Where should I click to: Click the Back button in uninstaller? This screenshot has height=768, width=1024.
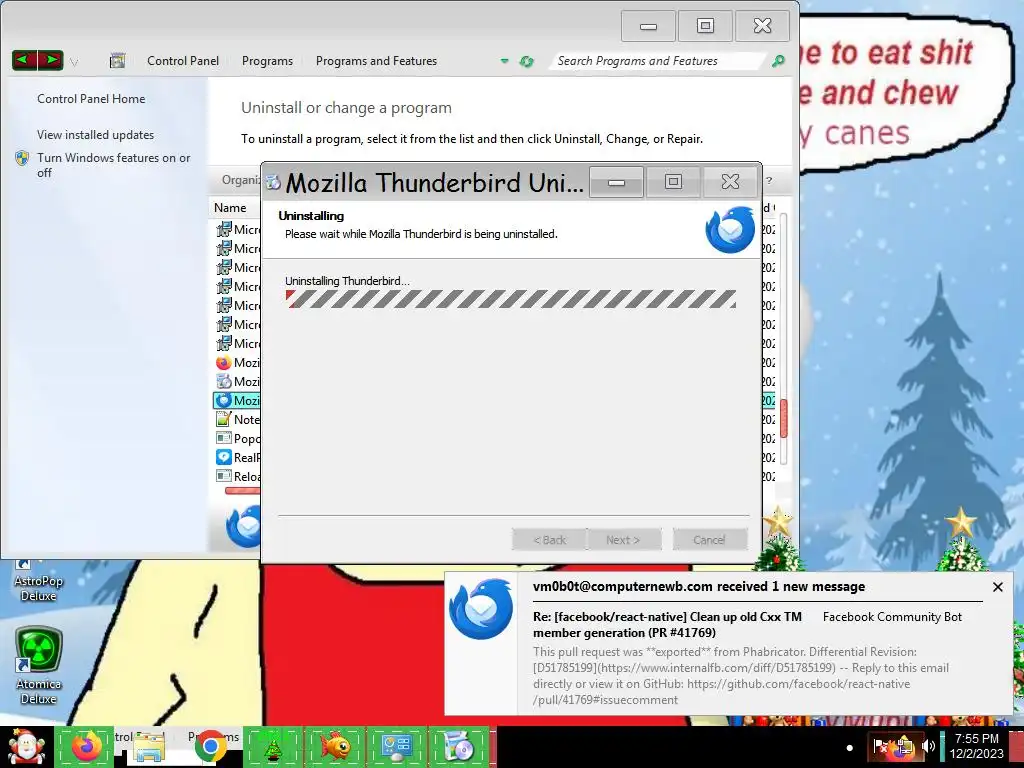[x=549, y=540]
